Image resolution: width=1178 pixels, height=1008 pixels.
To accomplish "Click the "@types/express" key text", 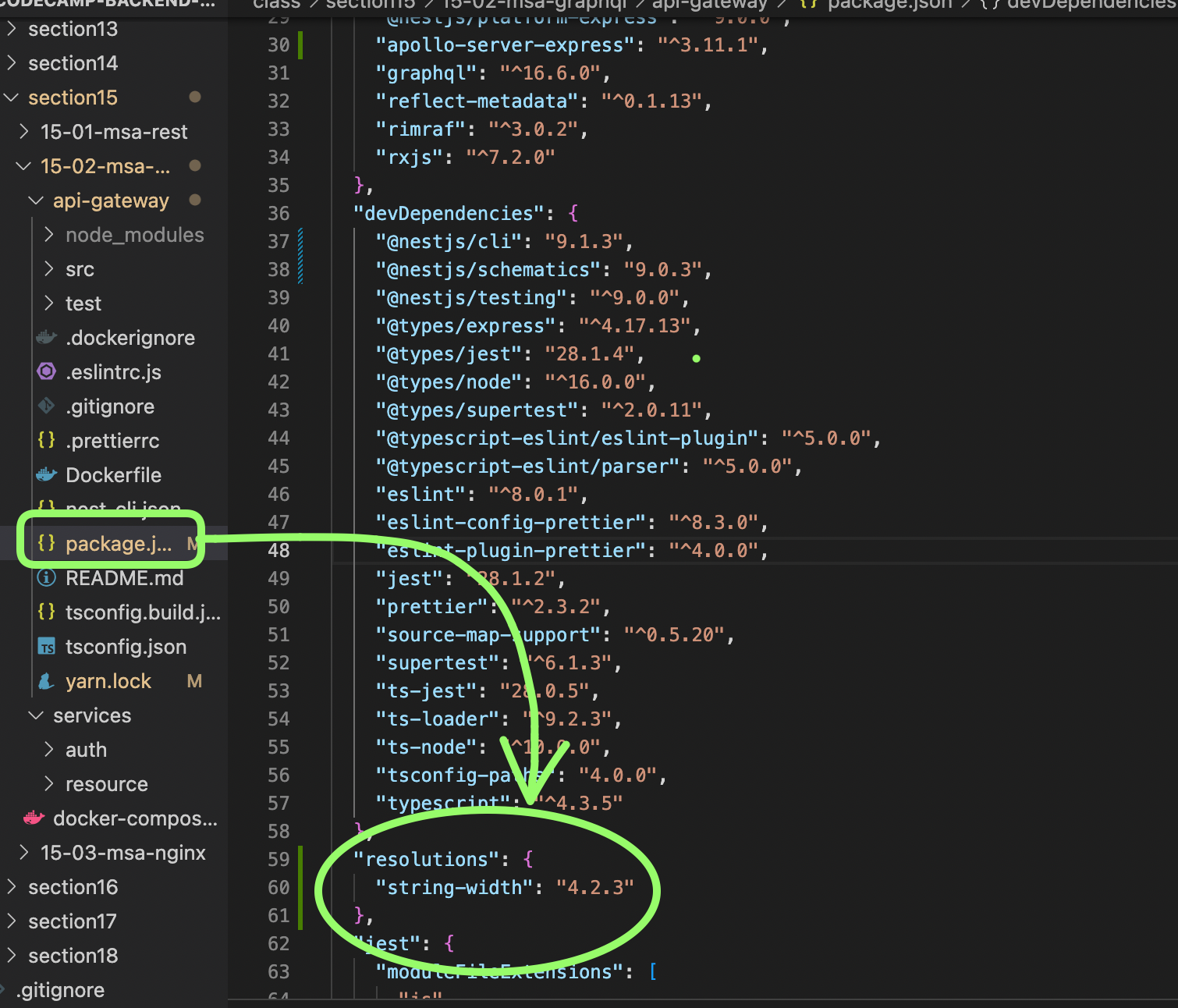I will (466, 325).
